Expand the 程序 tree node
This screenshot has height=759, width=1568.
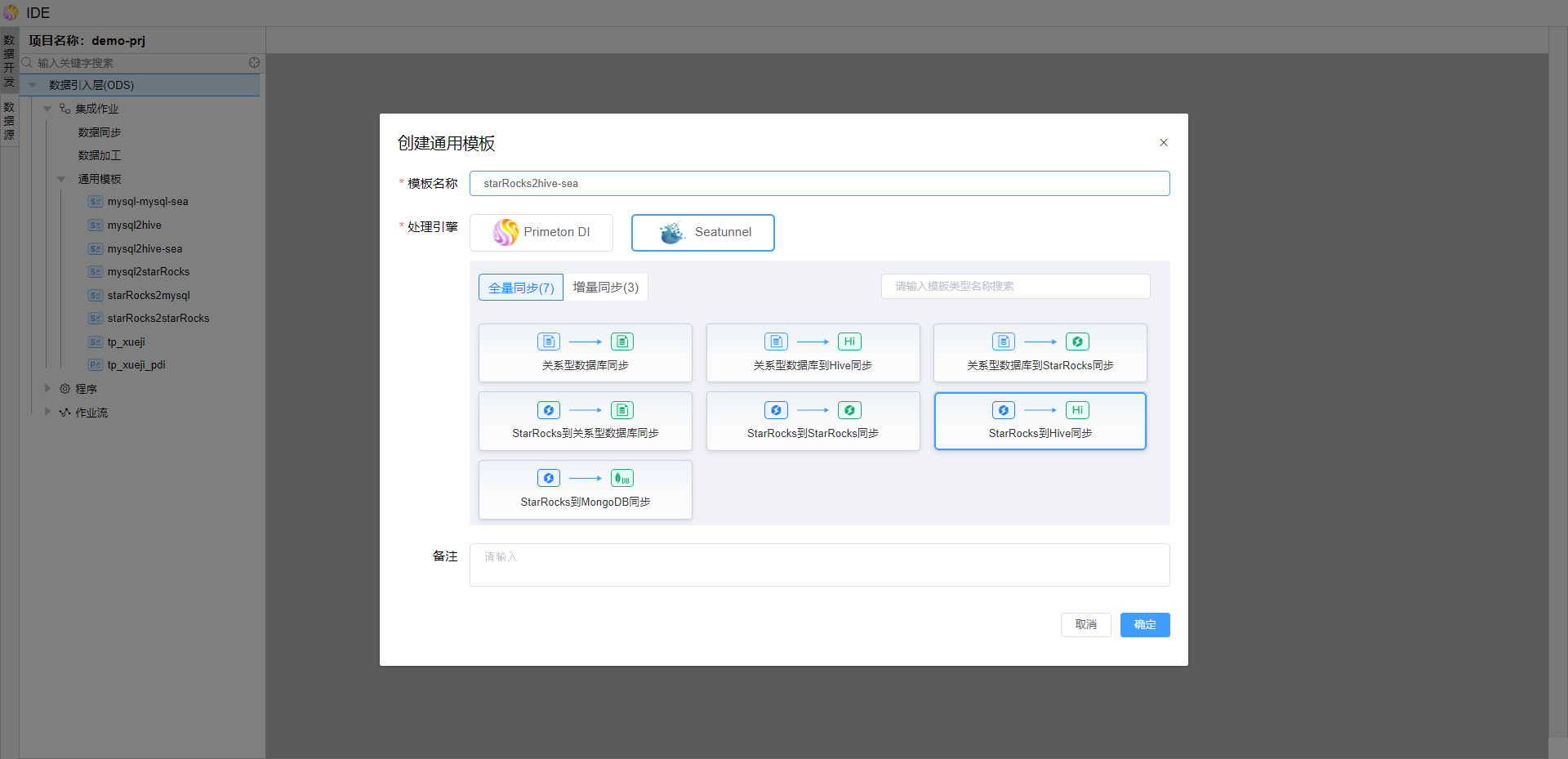[x=47, y=389]
